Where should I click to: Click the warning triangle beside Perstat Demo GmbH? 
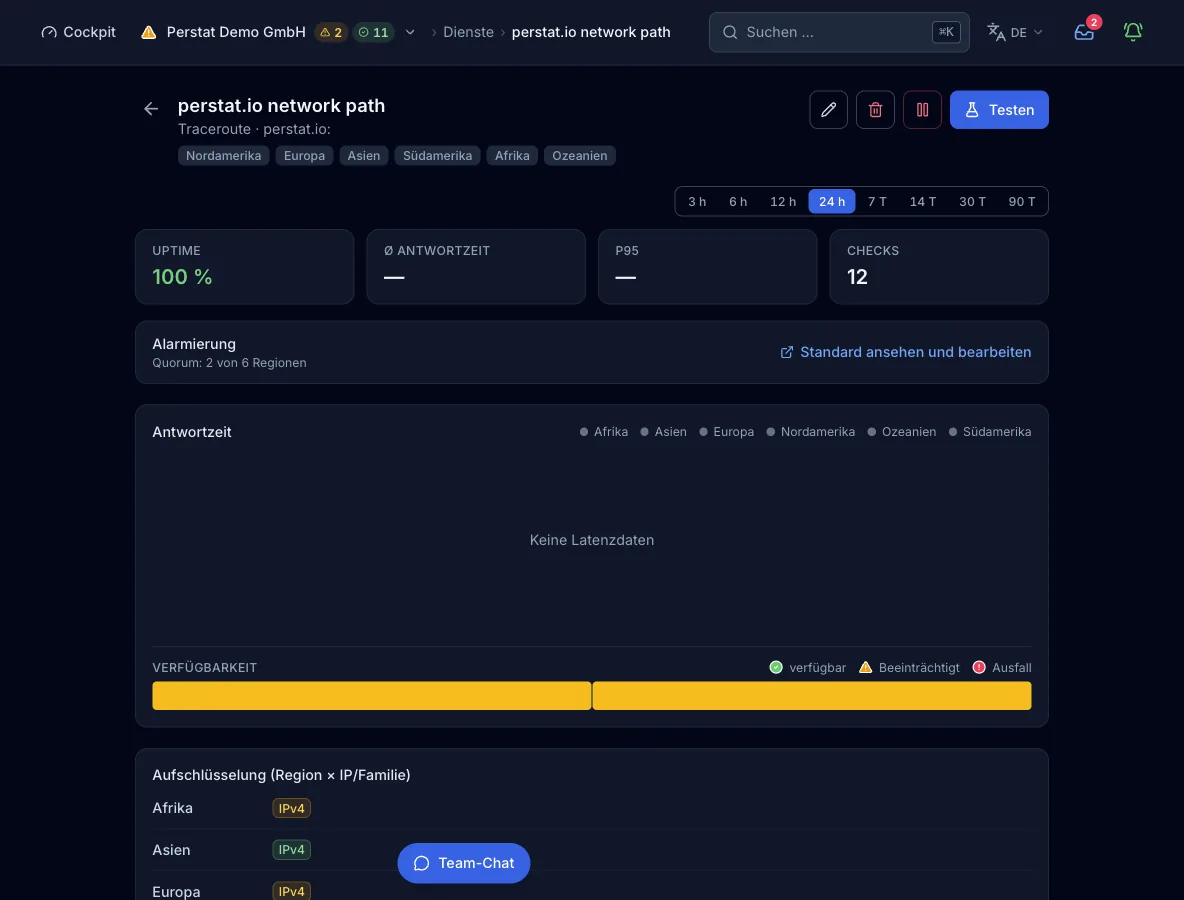coord(149,32)
